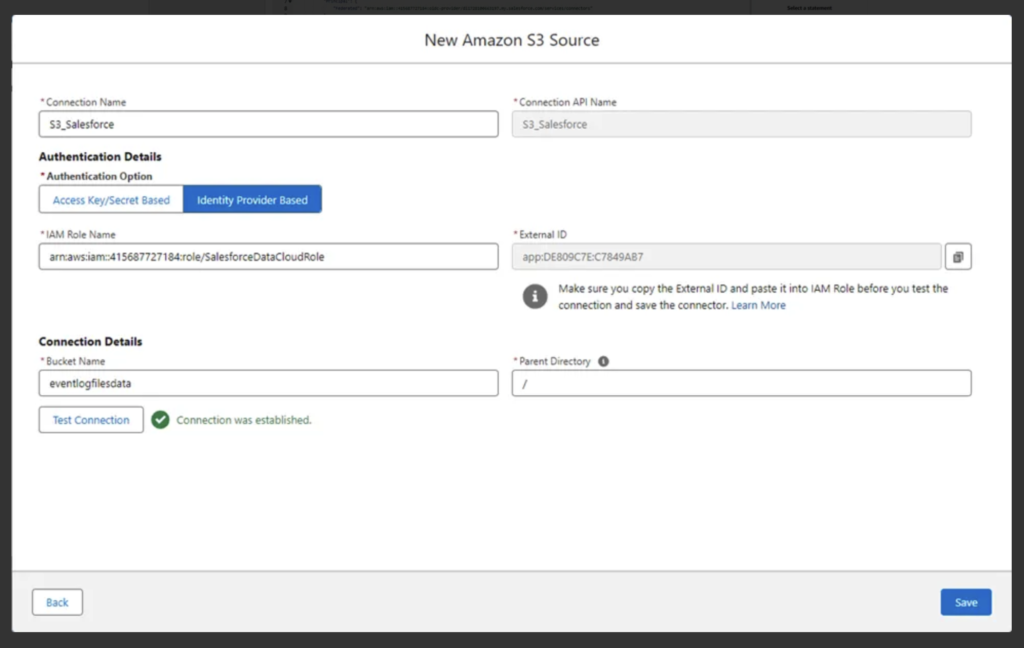Click into the Bucket Name field
This screenshot has height=648, width=1024.
268,383
